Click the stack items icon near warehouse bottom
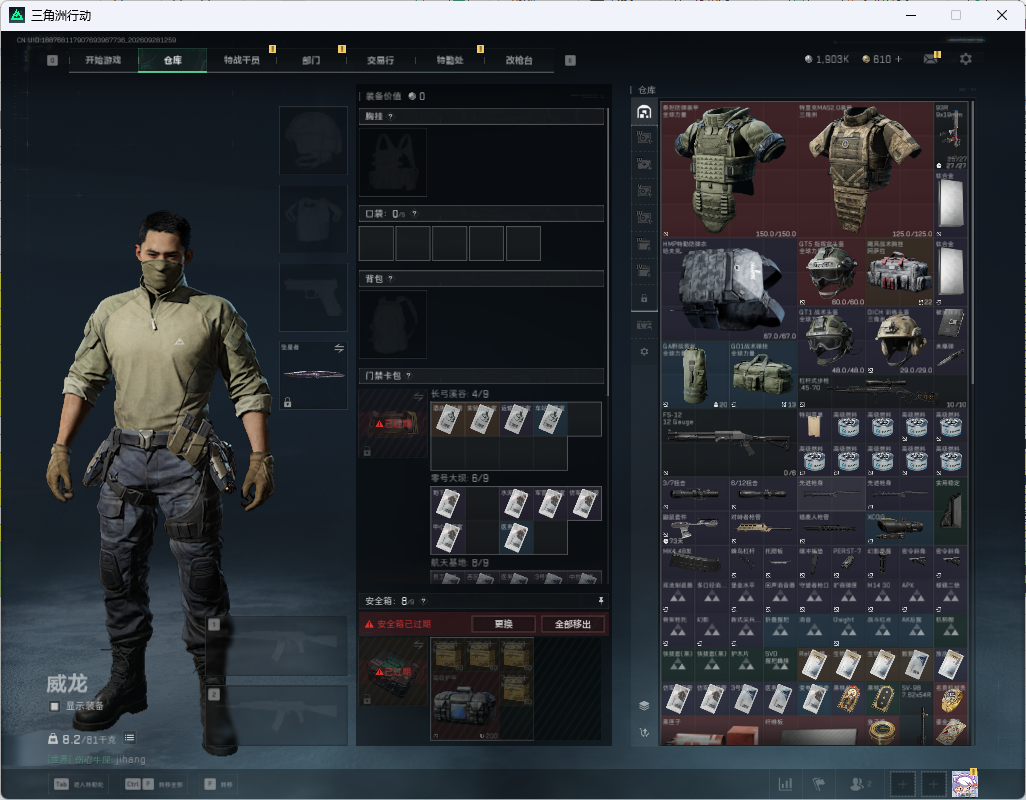The image size is (1026, 800). coord(644,705)
